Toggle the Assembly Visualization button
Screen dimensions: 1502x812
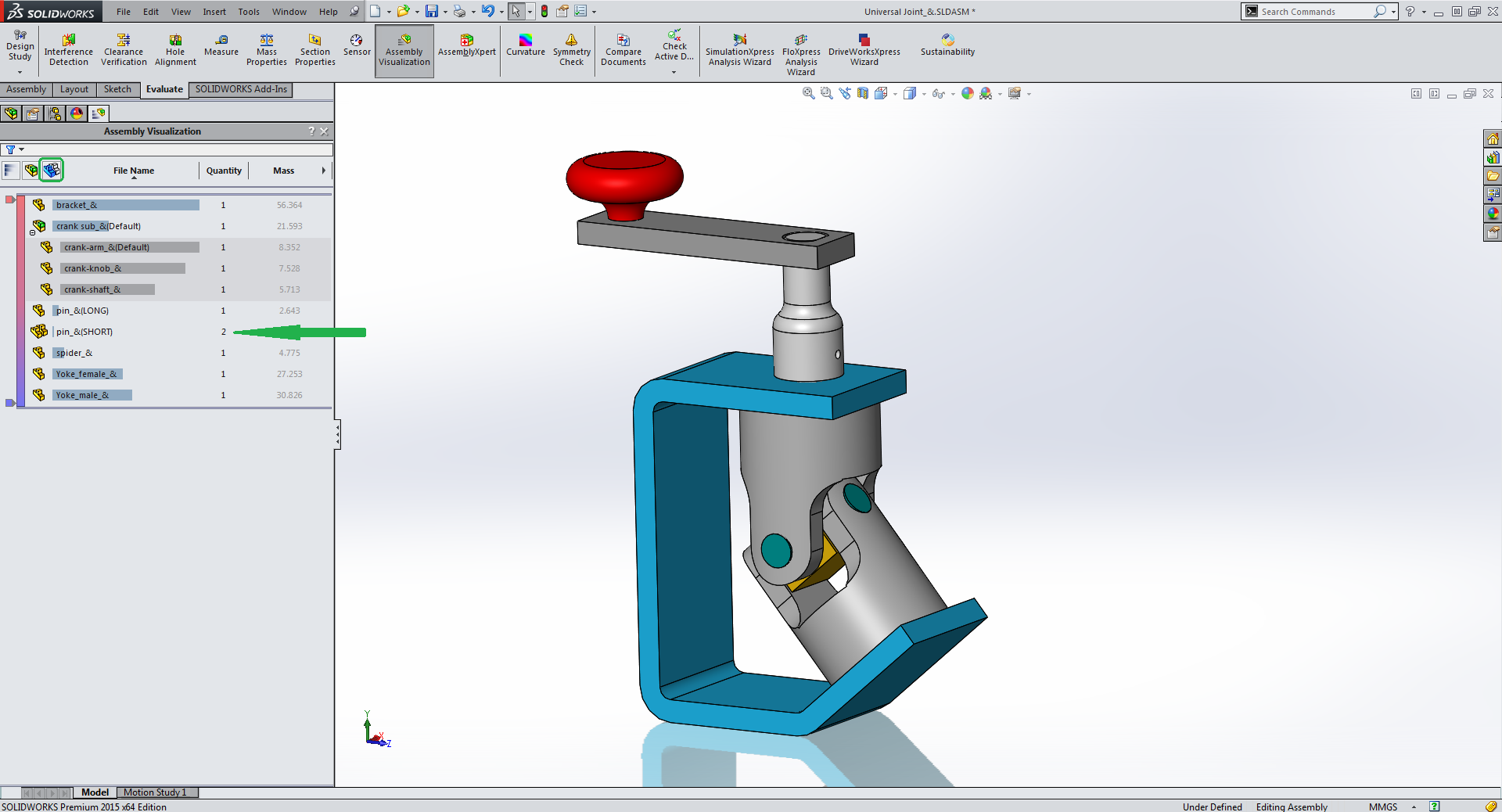(404, 51)
